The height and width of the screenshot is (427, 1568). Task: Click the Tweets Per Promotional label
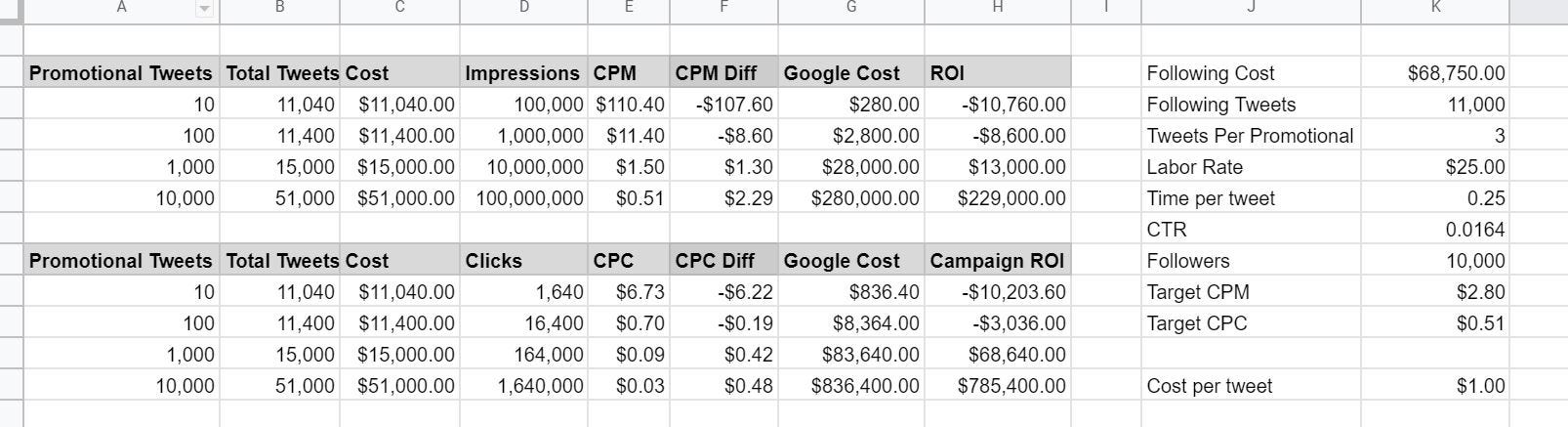(x=1250, y=136)
